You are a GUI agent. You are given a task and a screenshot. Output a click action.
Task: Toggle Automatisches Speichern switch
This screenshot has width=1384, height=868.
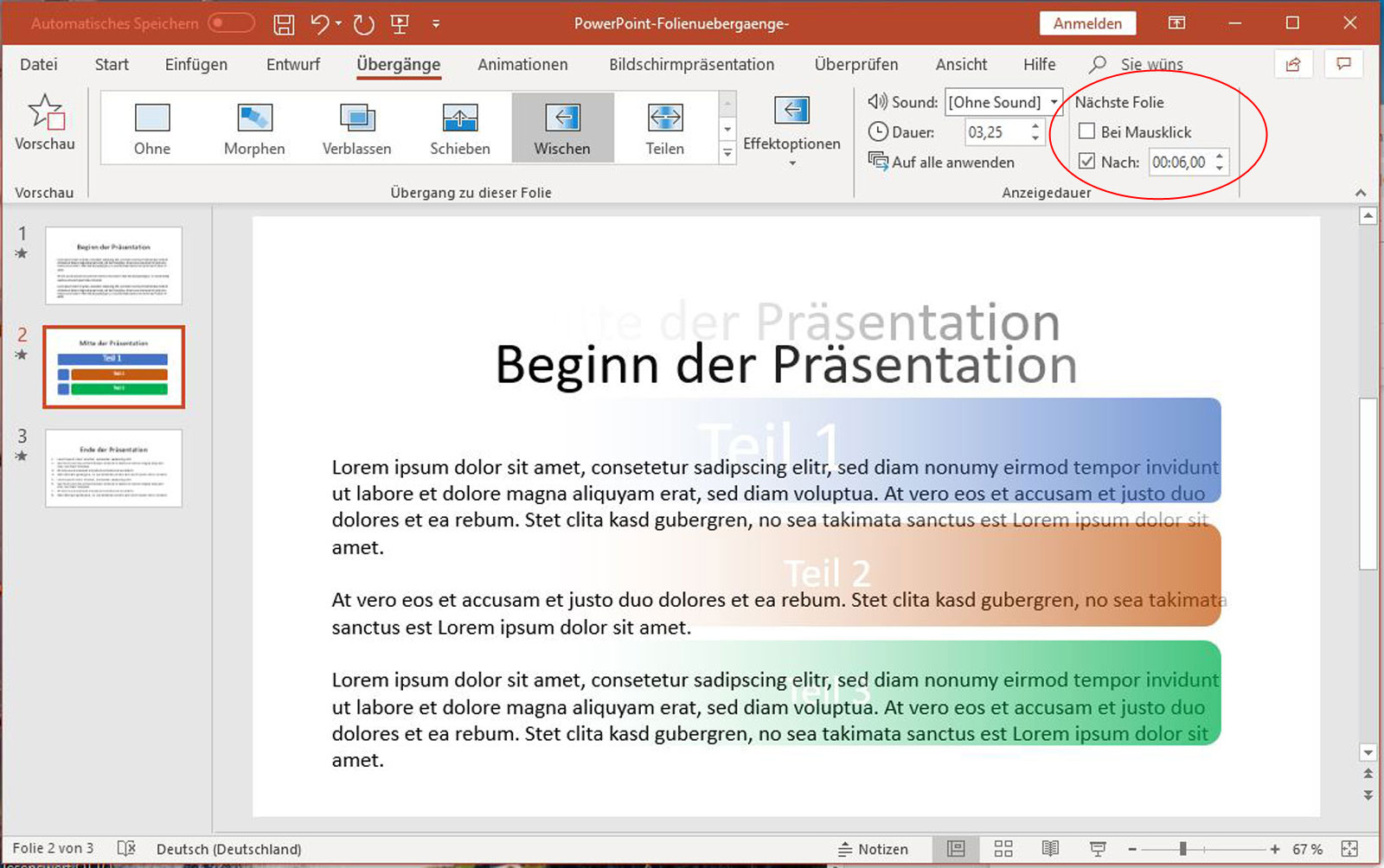pos(231,23)
